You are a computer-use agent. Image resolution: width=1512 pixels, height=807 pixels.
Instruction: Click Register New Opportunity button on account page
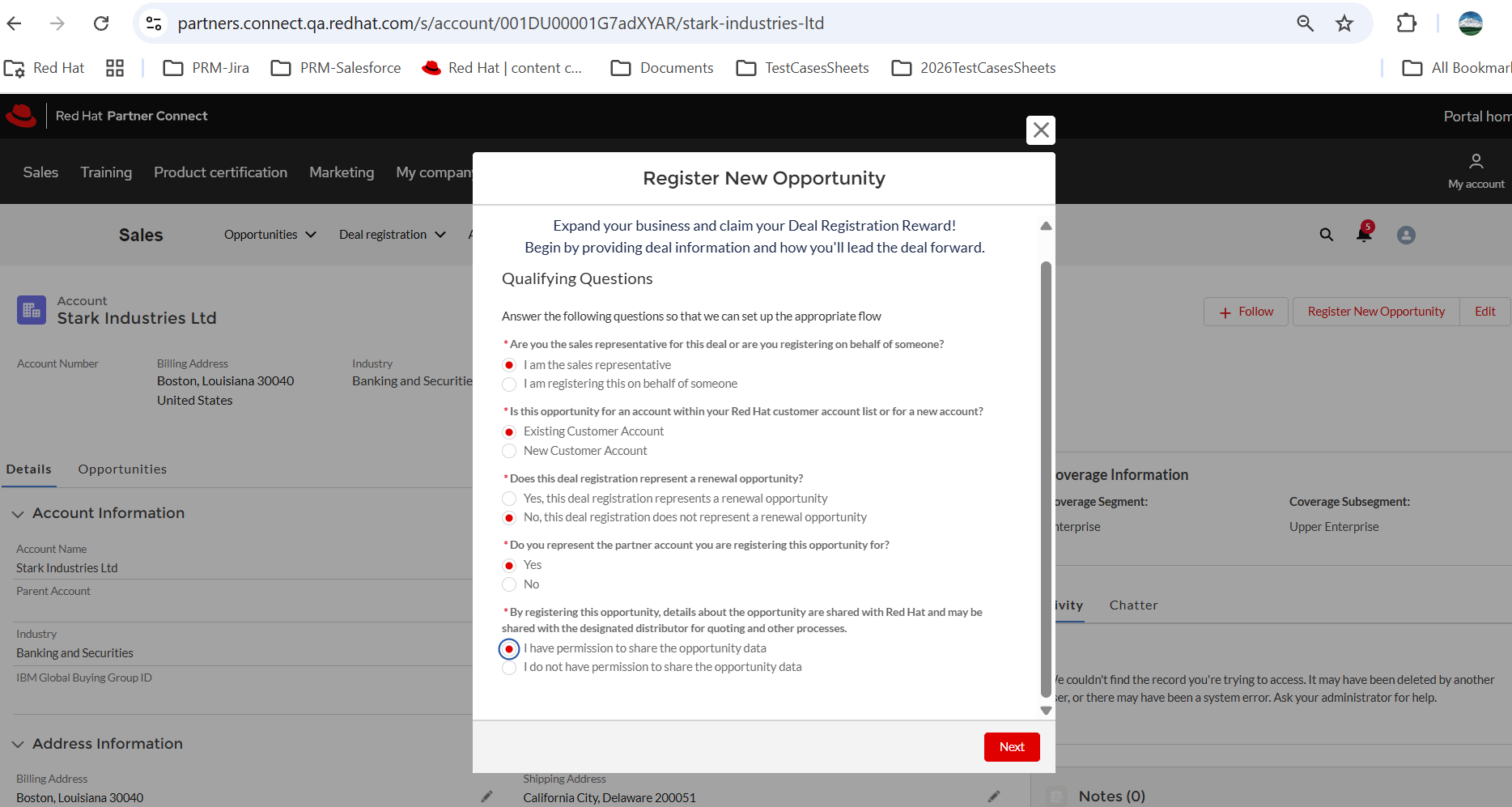[1376, 312]
